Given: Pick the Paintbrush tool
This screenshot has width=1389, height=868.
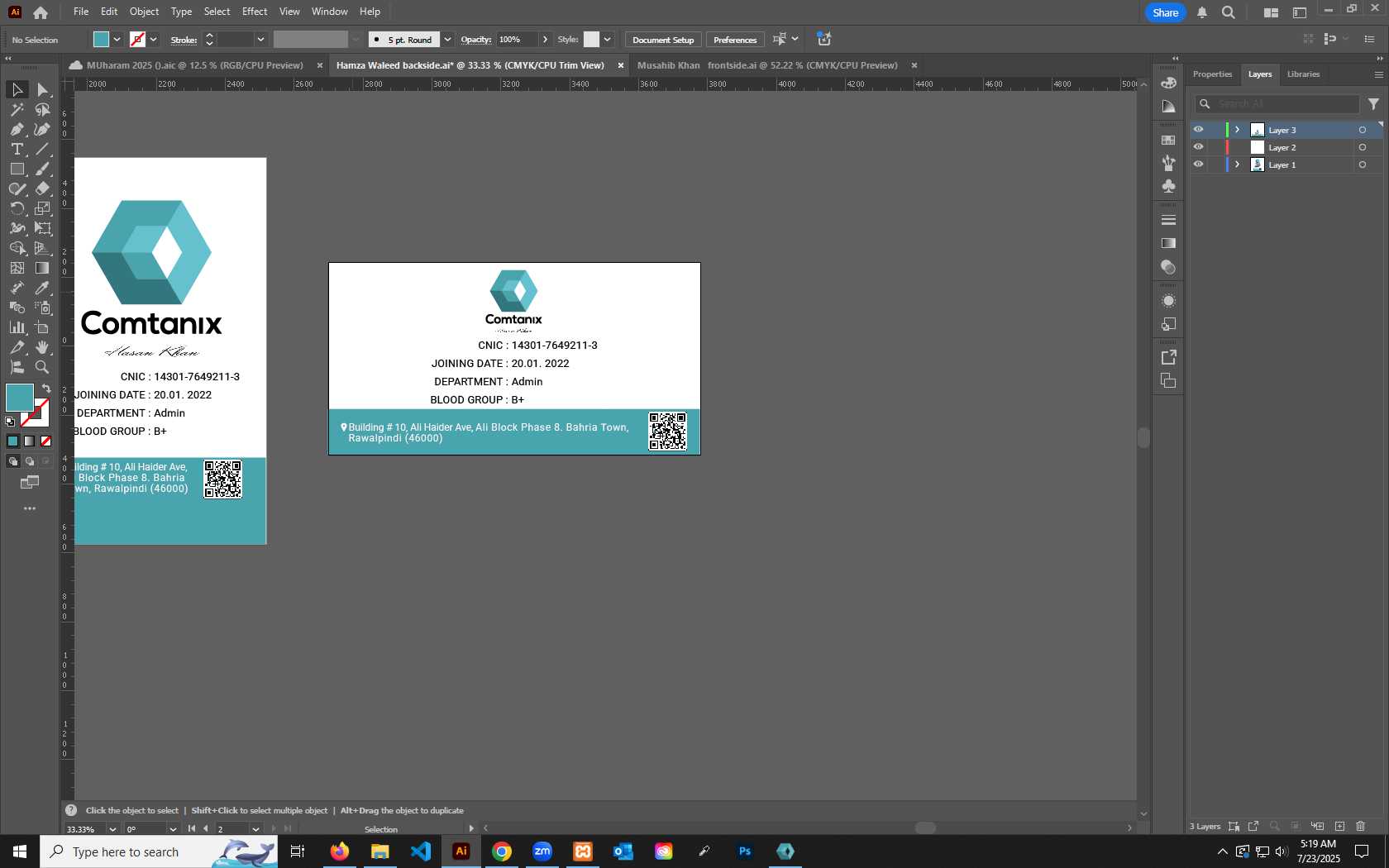Looking at the screenshot, I should tap(42, 169).
